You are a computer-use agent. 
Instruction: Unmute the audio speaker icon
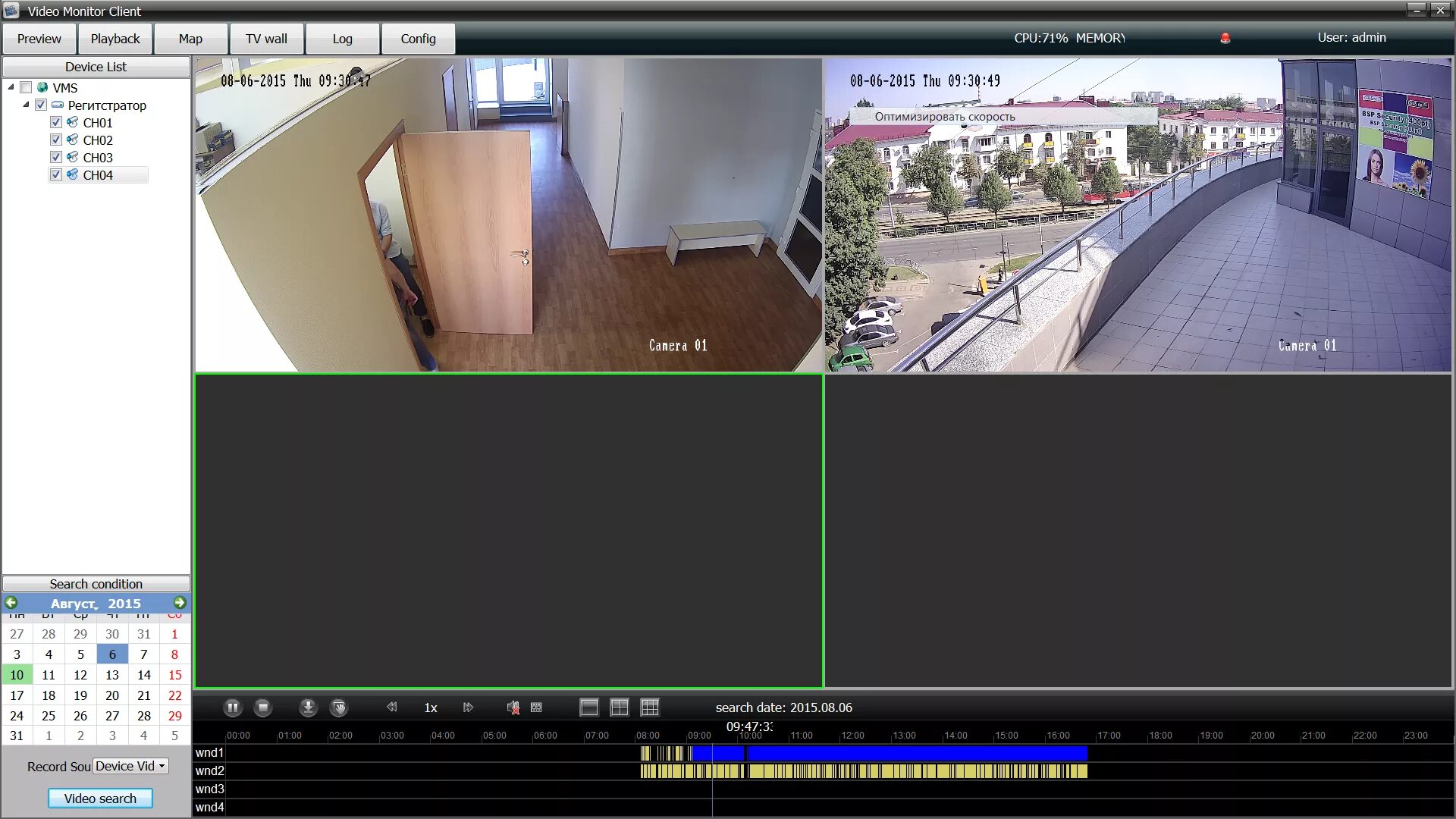[x=513, y=708]
